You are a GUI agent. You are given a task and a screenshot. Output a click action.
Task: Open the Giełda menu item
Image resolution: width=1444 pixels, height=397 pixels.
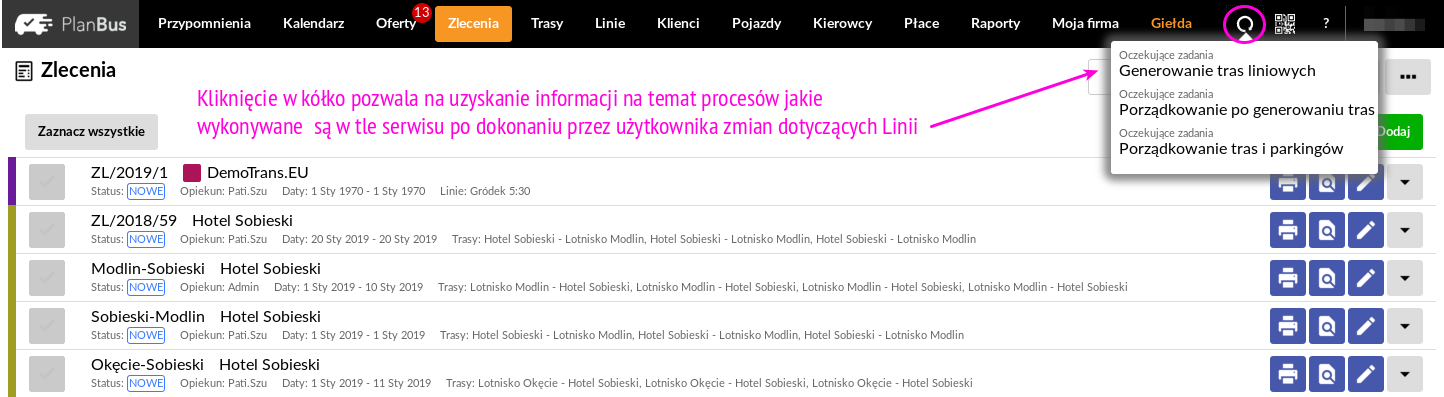click(x=1171, y=23)
